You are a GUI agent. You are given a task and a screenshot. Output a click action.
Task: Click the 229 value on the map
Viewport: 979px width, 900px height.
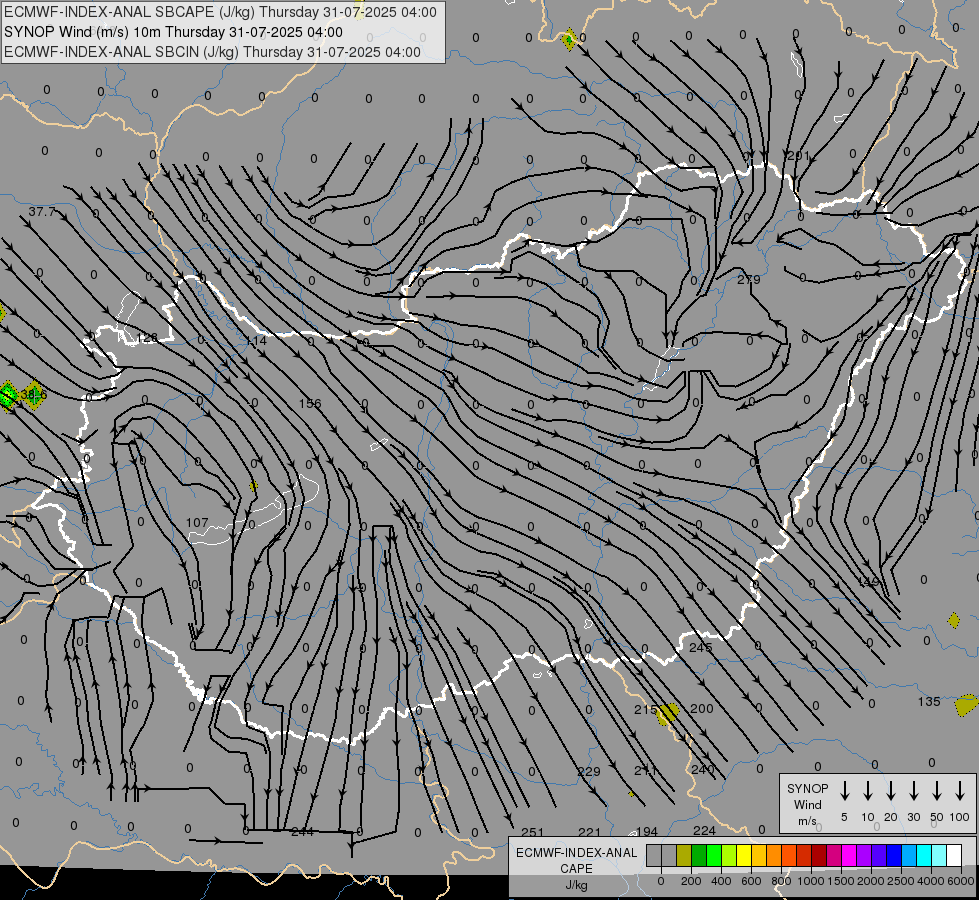(x=589, y=771)
